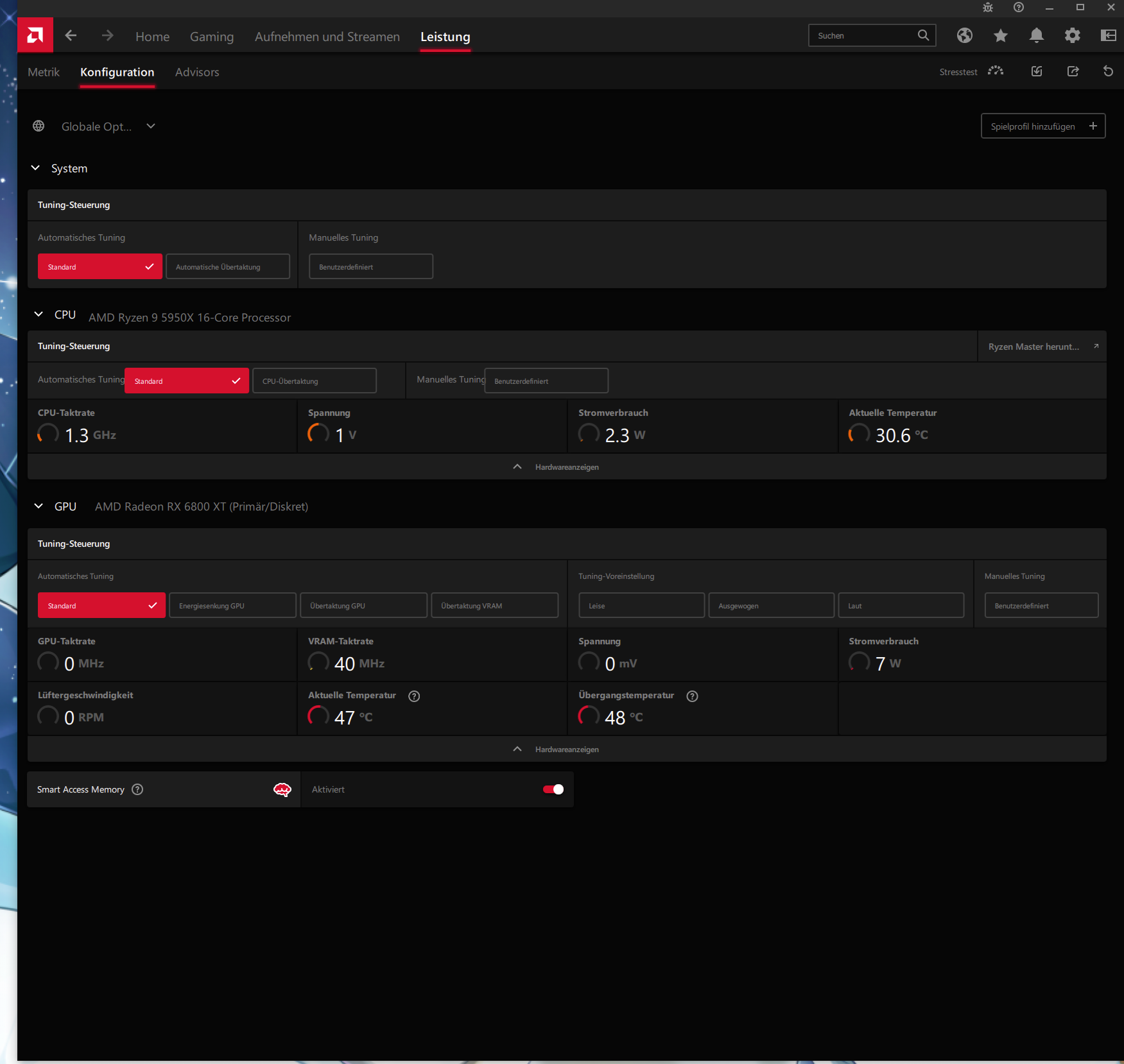Collapse the CPU section
This screenshot has width=1124, height=1064.
[x=39, y=314]
